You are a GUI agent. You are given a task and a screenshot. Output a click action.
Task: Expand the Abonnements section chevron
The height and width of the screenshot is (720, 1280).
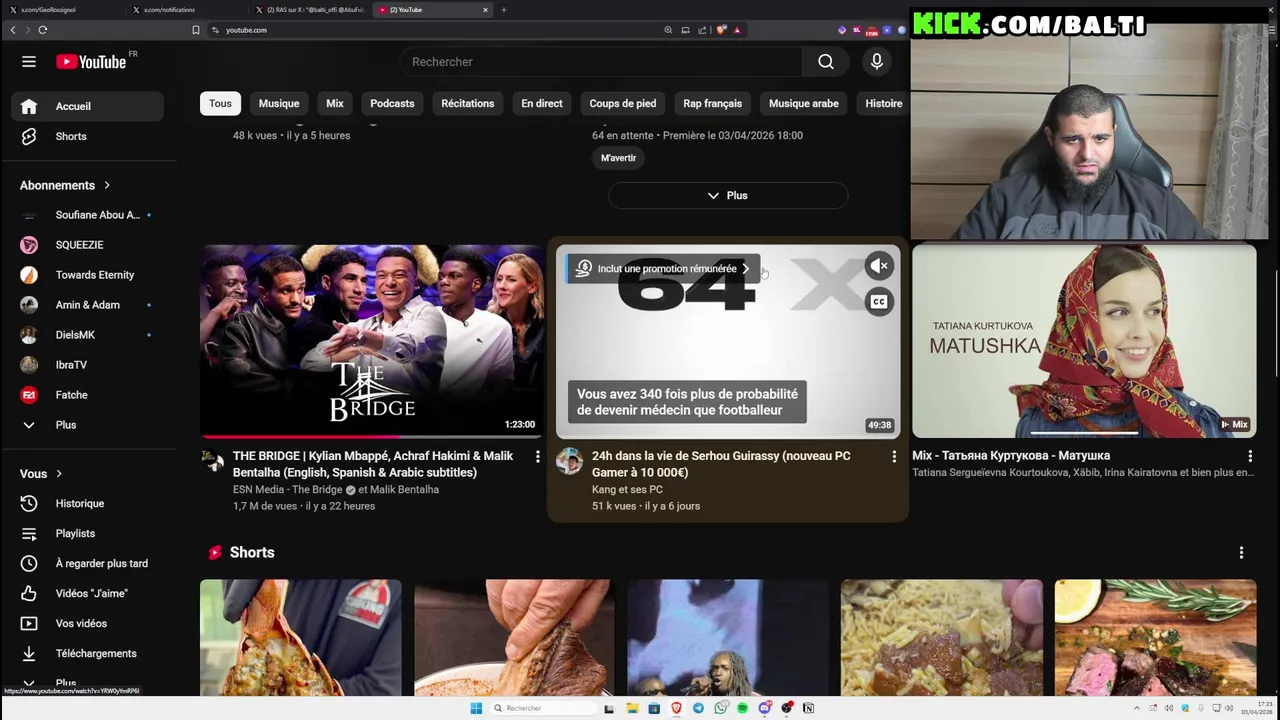107,185
